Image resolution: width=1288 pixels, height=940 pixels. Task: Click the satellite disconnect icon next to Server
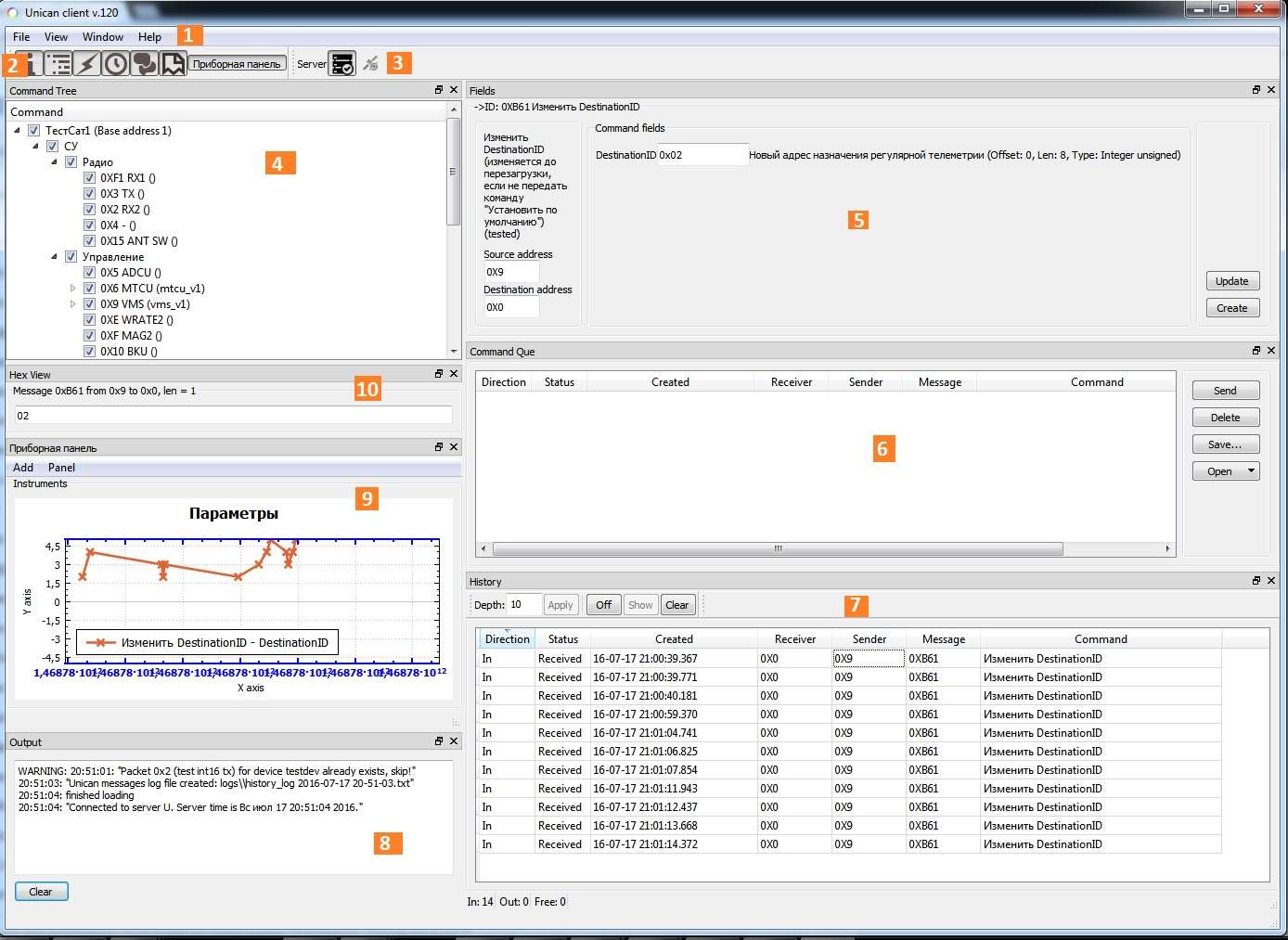(x=371, y=63)
